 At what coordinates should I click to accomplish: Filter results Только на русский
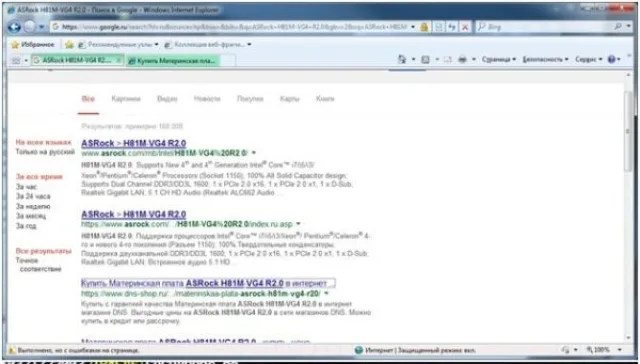(45, 152)
